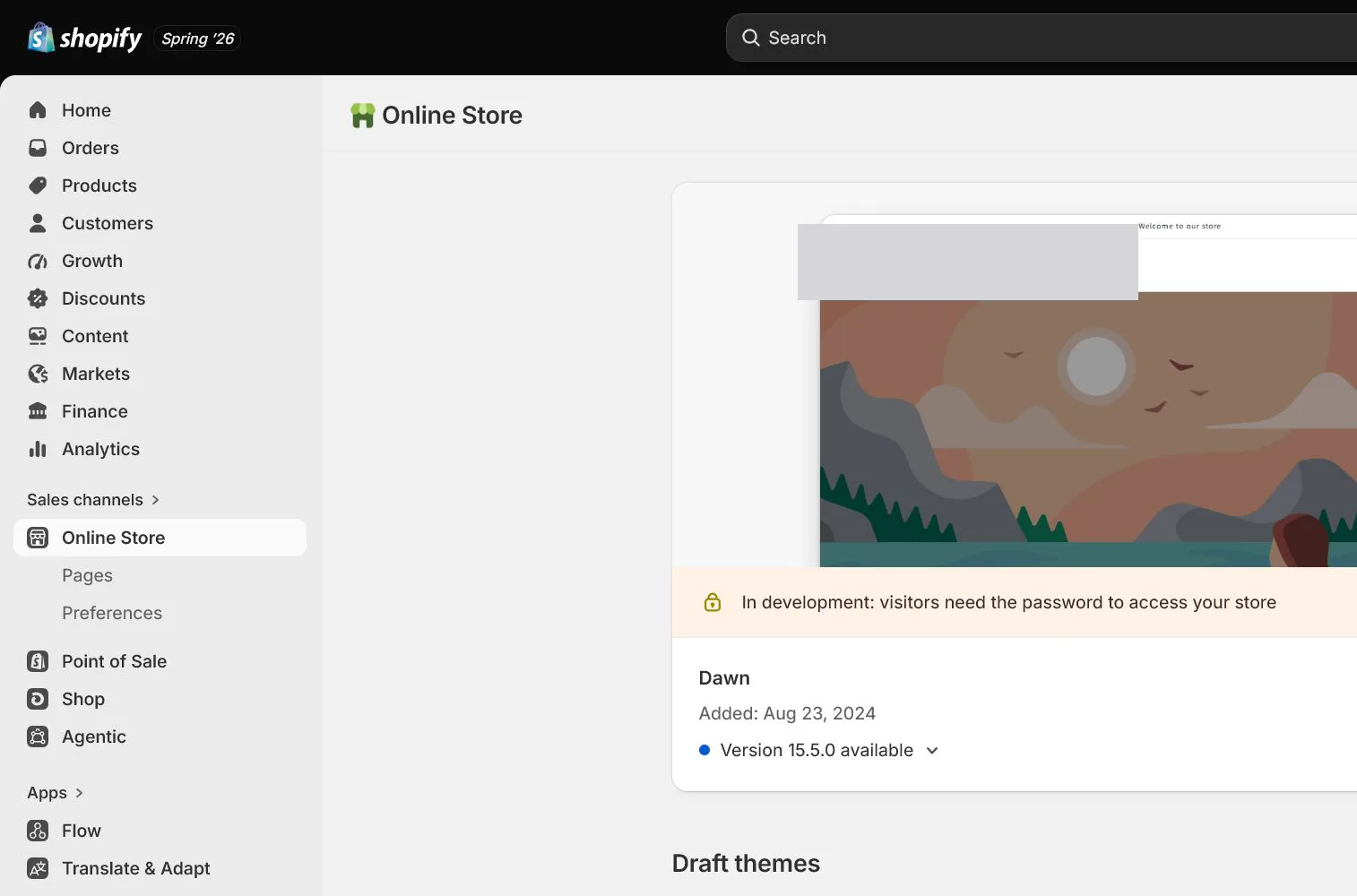Click the Discounts badge icon

click(x=38, y=298)
